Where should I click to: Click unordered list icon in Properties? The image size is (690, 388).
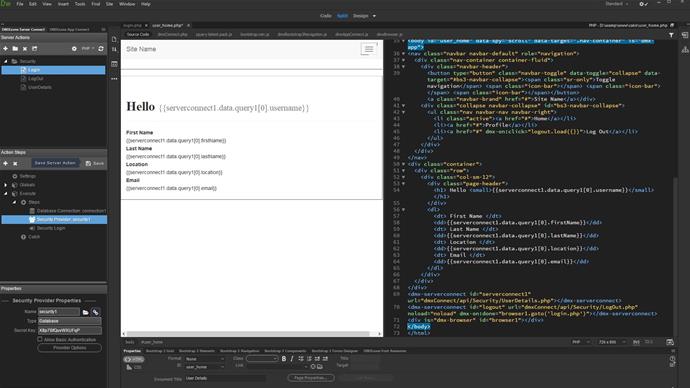pyautogui.click(x=301, y=359)
